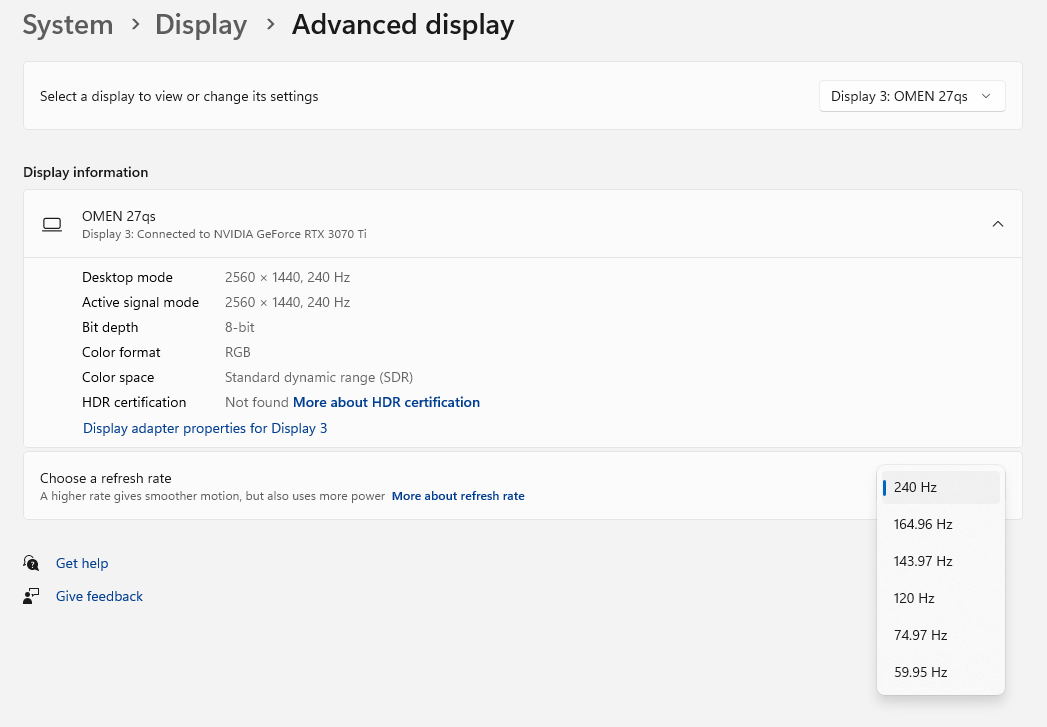The width and height of the screenshot is (1047, 727).
Task: Click the Give feedback link
Action: click(99, 596)
